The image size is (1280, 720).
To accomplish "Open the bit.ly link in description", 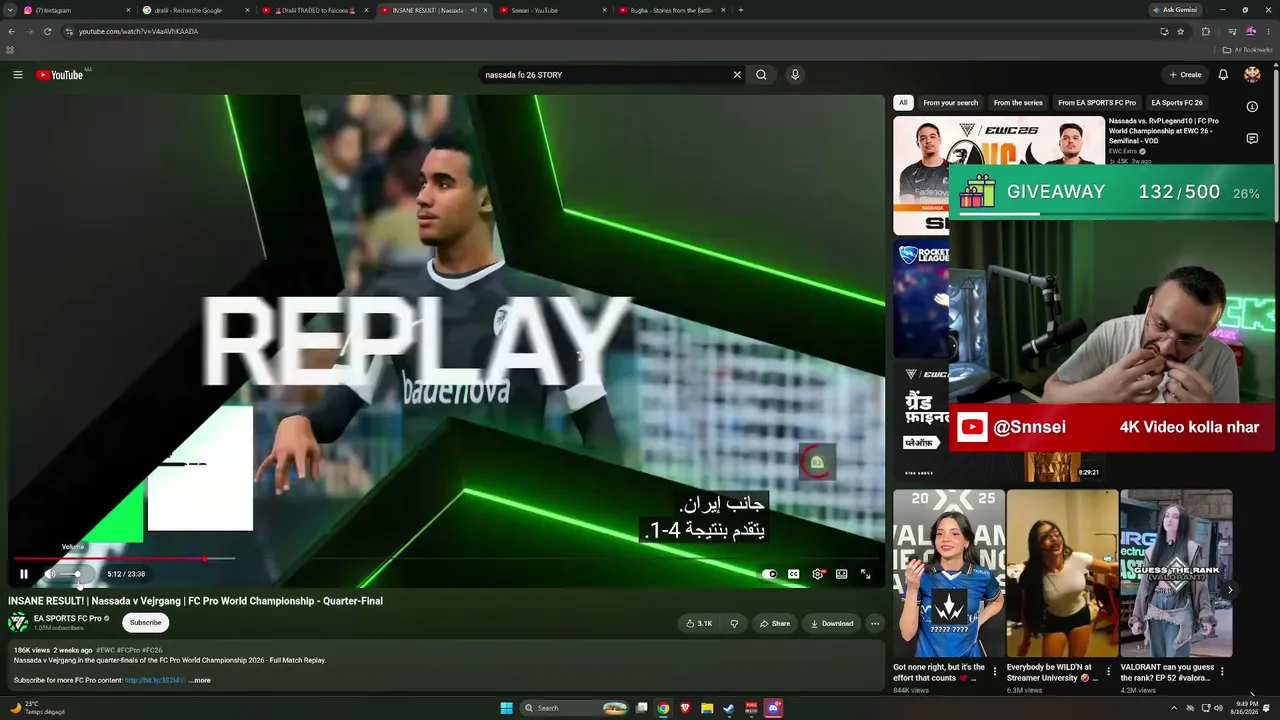I will coord(155,680).
